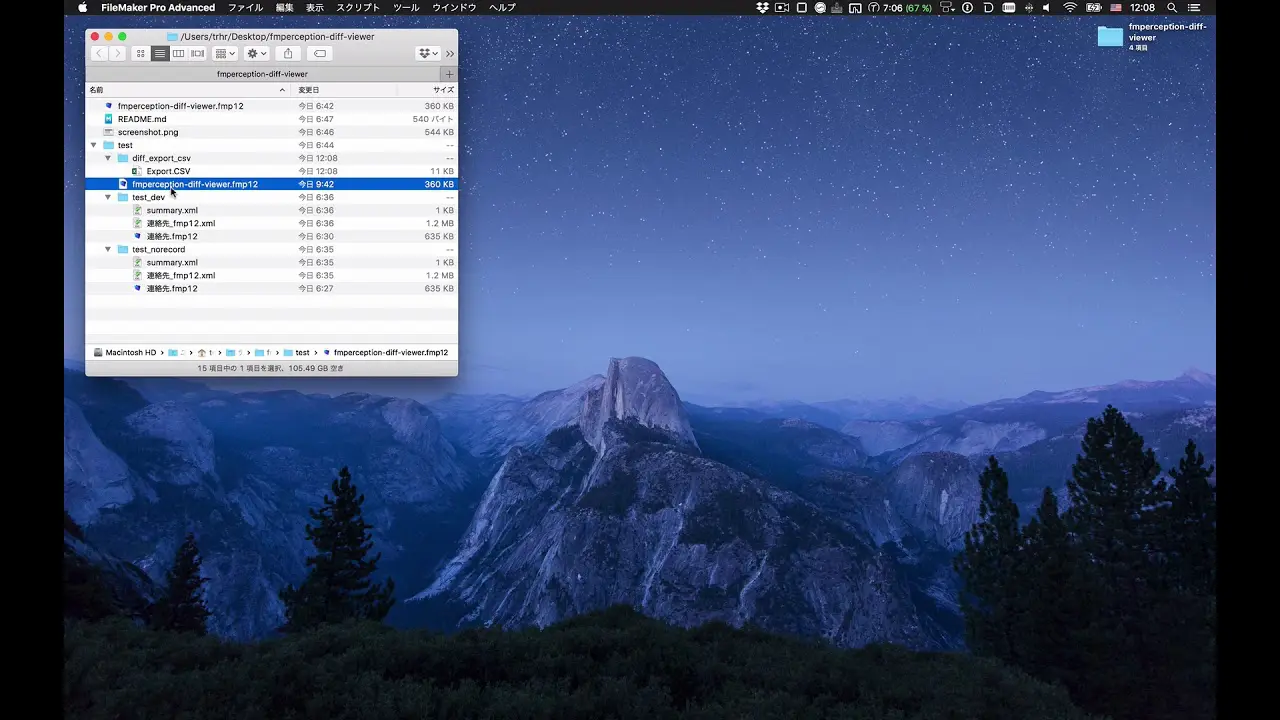Open Spotlight search in menu bar

click(x=1171, y=8)
